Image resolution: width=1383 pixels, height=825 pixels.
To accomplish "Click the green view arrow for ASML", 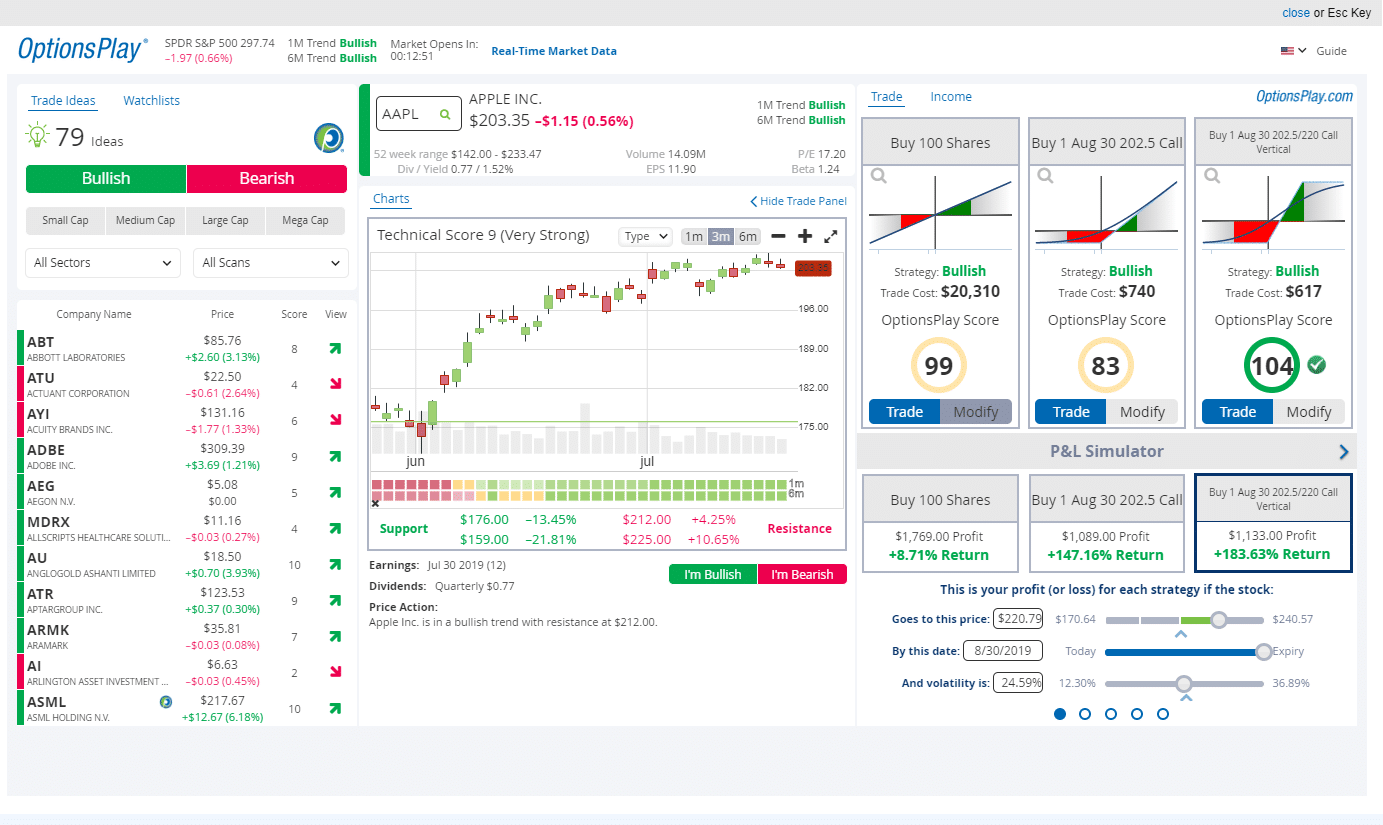I will click(x=335, y=708).
